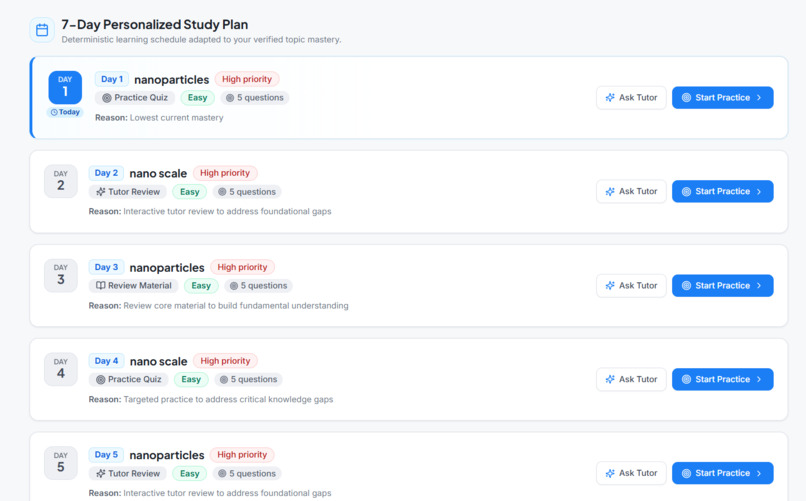The height and width of the screenshot is (501, 806).
Task: Click the chevron arrow on Day 3 Start Practice
Action: pyautogui.click(x=759, y=286)
